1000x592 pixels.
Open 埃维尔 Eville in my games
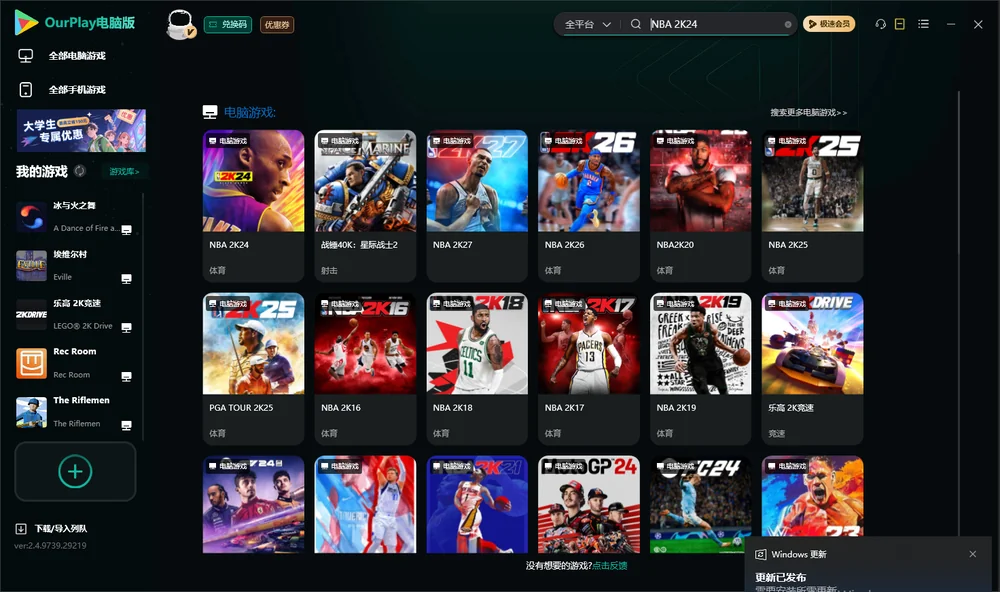click(x=74, y=265)
